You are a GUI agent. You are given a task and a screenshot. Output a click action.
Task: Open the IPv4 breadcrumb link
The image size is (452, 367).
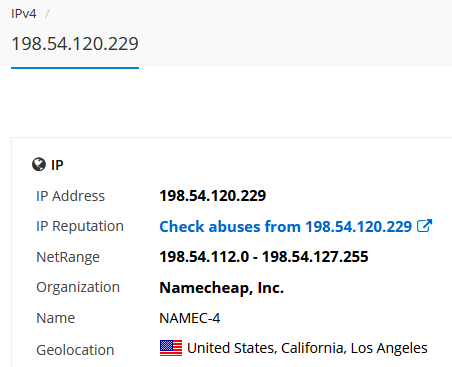tap(24, 14)
